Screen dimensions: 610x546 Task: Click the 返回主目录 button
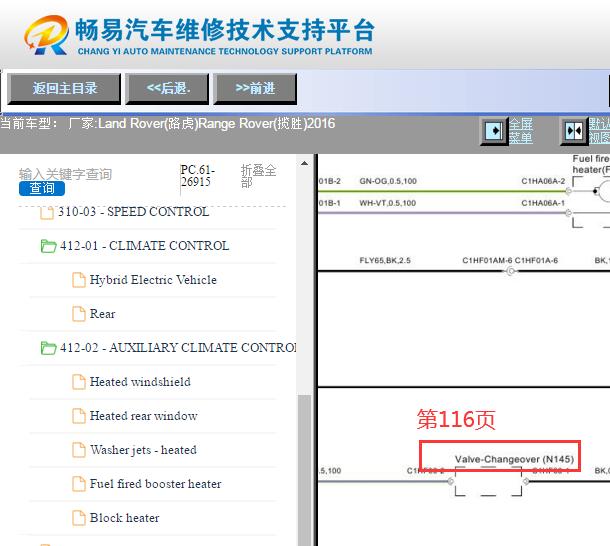(64, 89)
